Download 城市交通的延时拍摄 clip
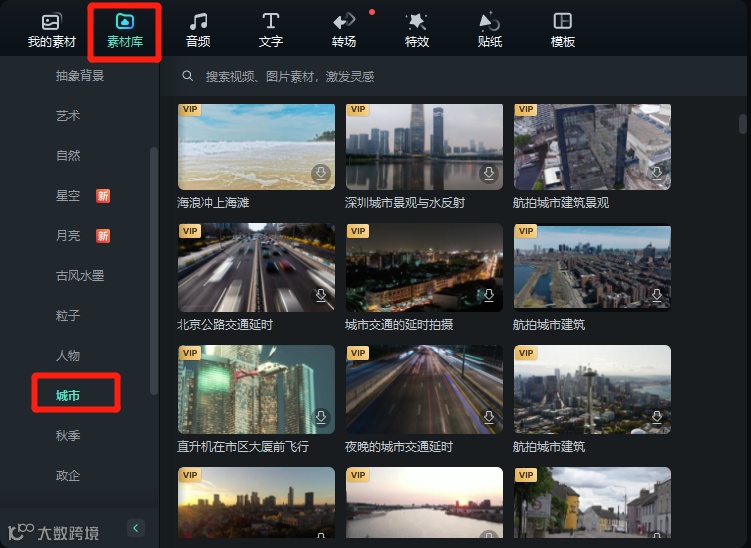This screenshot has height=548, width=751. point(489,296)
